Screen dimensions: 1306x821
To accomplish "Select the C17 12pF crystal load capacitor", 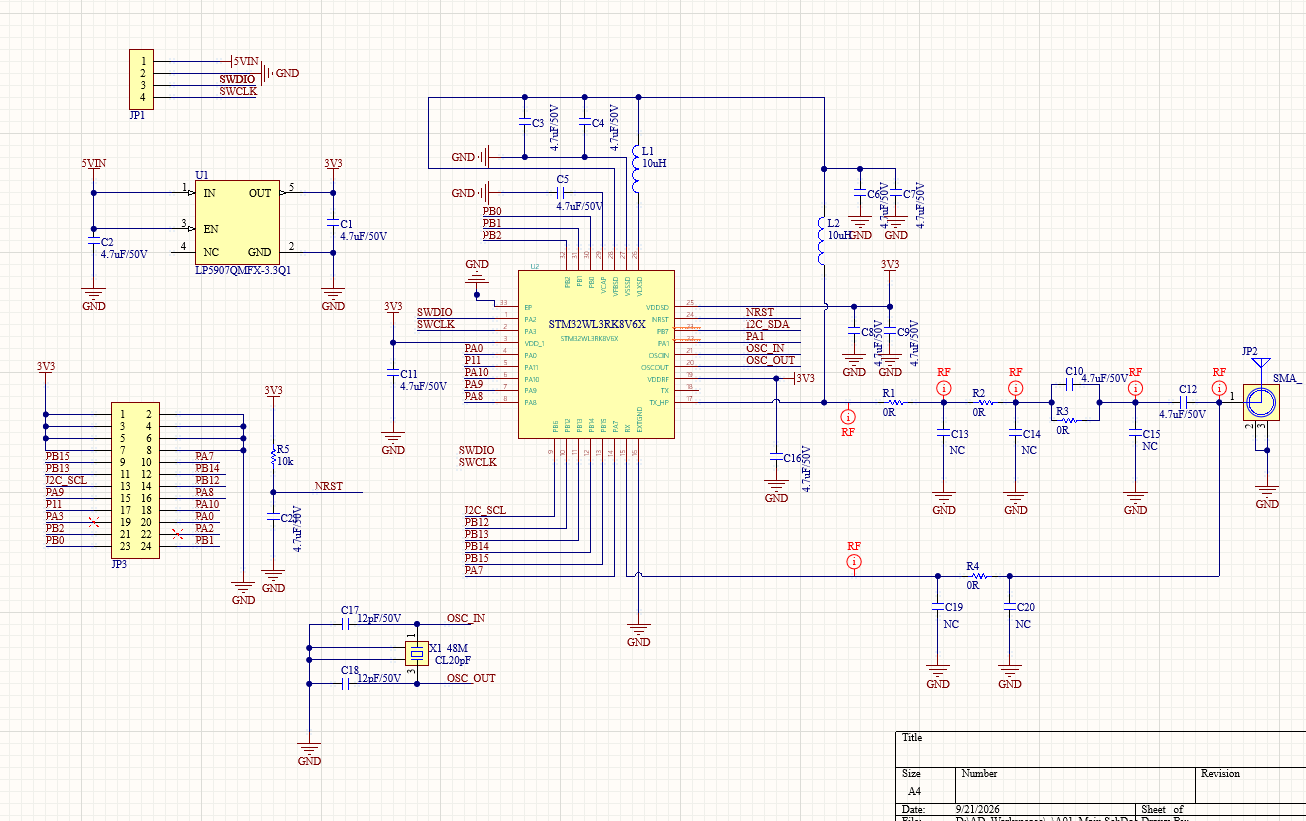I will point(344,622).
